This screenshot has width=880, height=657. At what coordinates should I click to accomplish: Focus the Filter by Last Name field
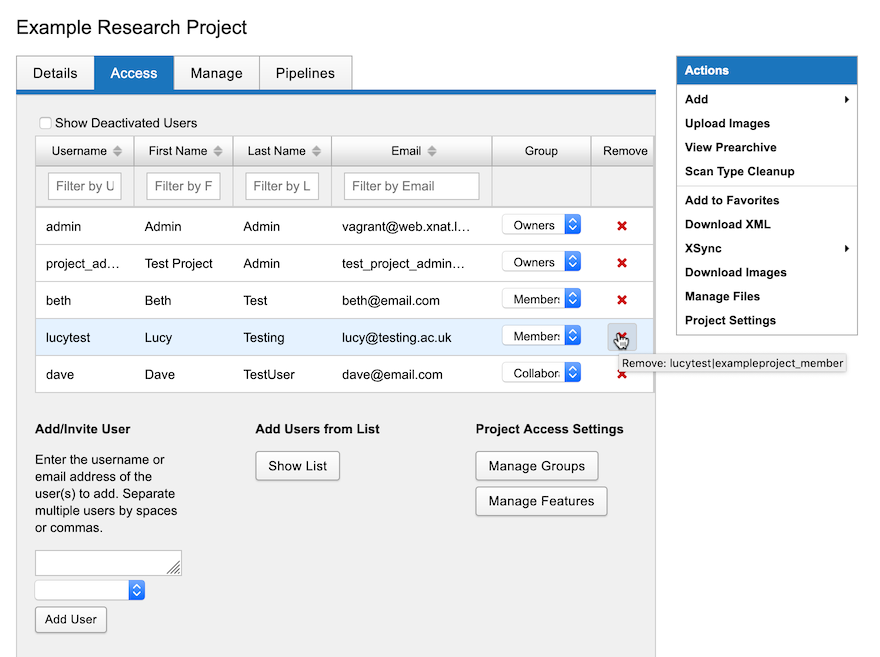[282, 186]
